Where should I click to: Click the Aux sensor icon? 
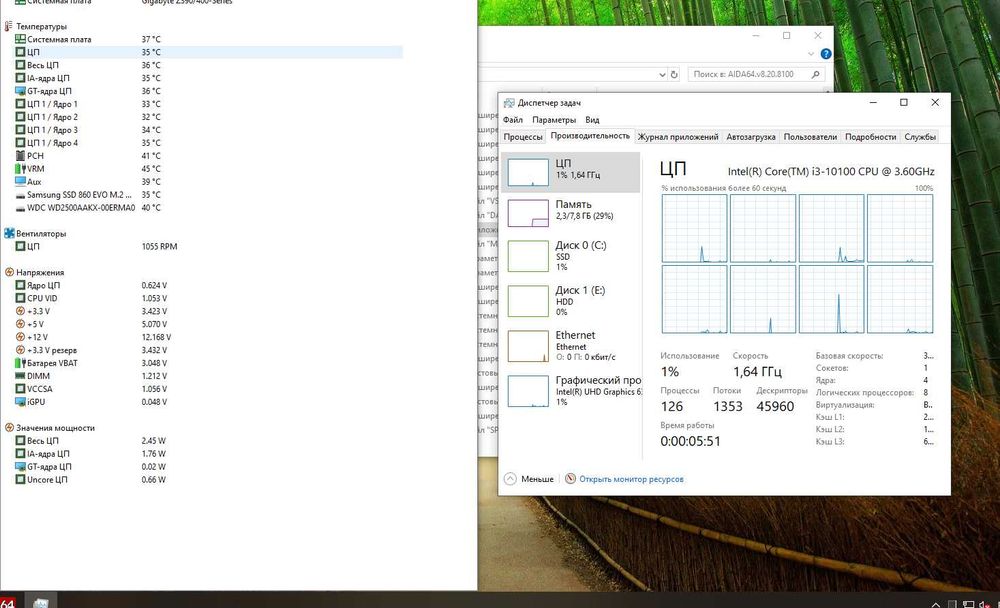(20, 182)
